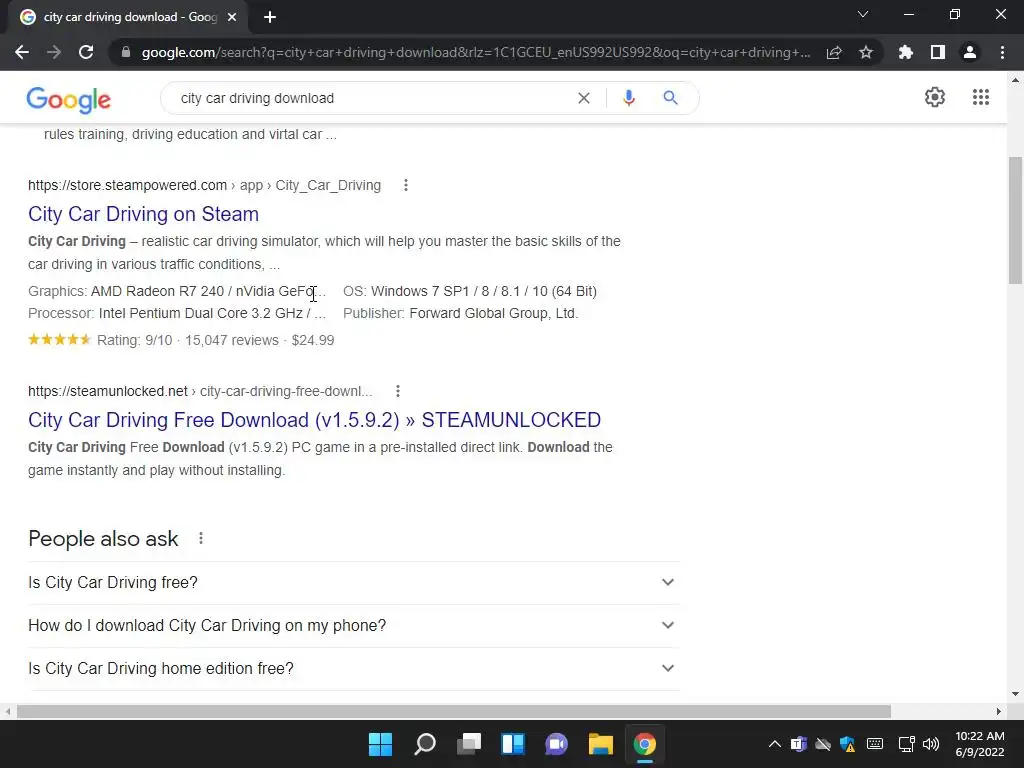Open the City Car Driving on Steam link
1024x768 pixels.
click(x=144, y=214)
